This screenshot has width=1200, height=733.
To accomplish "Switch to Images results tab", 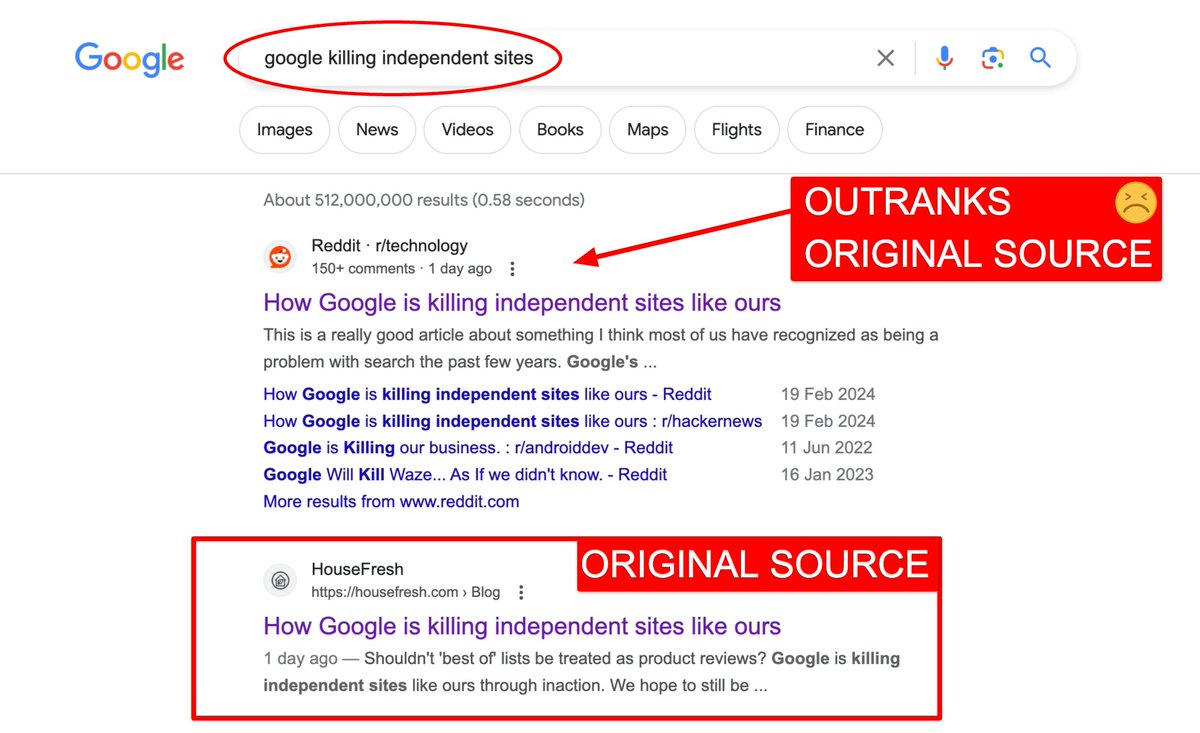I will [x=285, y=129].
